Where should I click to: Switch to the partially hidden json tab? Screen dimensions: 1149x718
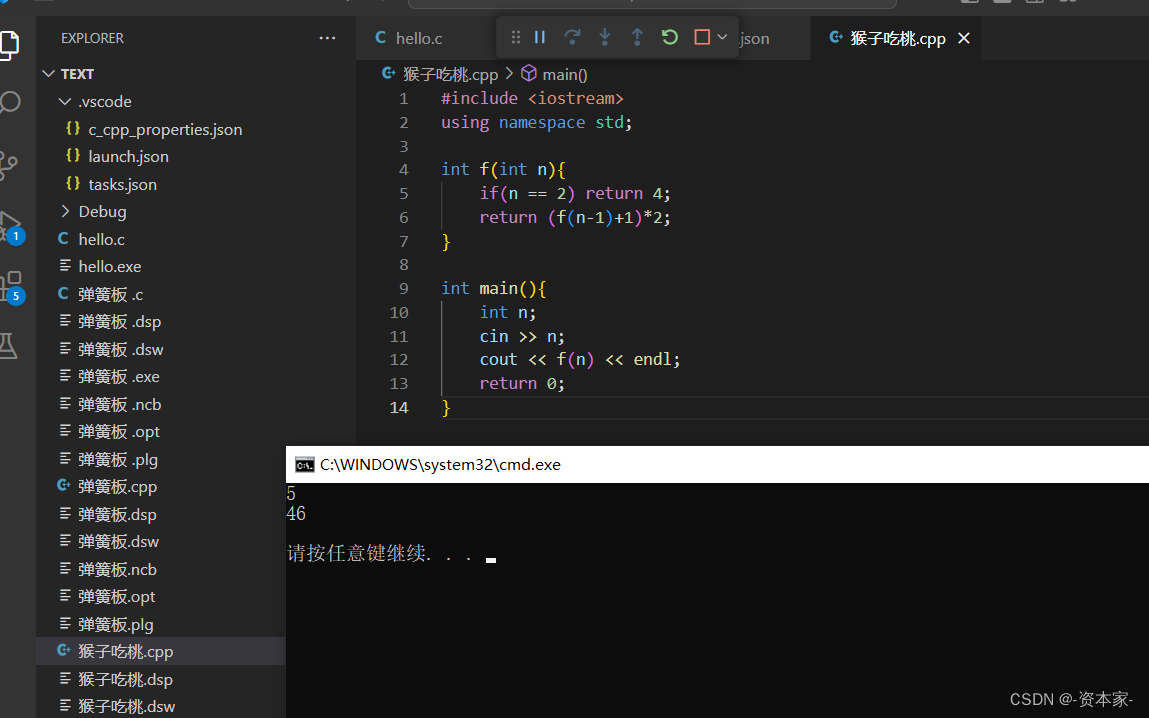click(x=754, y=38)
